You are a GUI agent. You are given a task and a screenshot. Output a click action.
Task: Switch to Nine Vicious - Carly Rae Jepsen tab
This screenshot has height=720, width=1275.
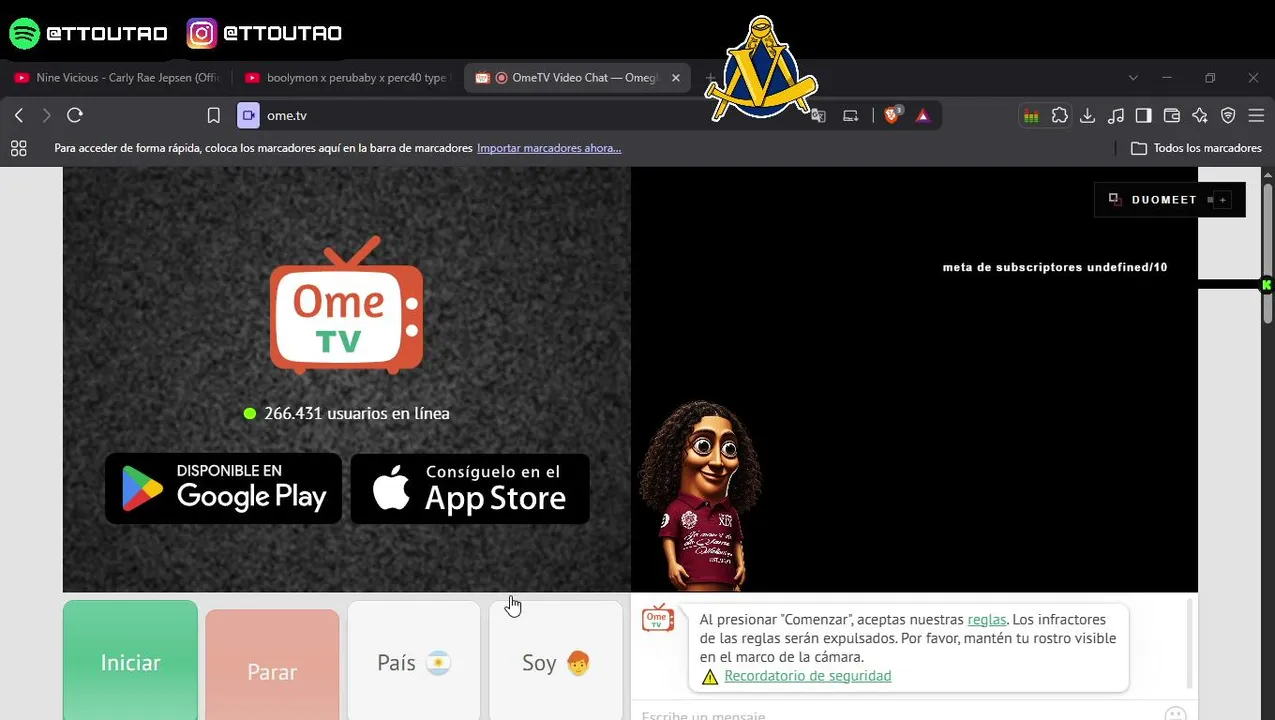[x=118, y=78]
